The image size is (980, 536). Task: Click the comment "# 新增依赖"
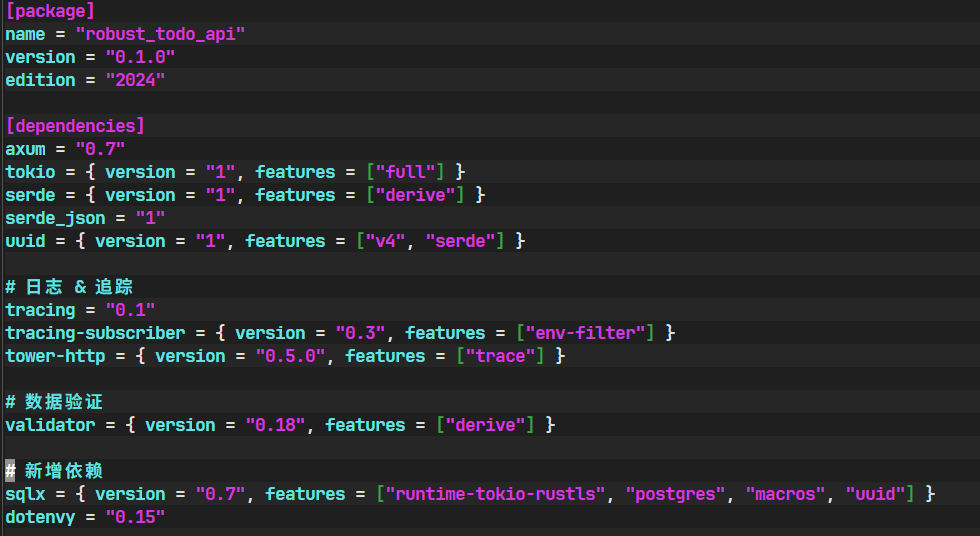click(x=54, y=470)
